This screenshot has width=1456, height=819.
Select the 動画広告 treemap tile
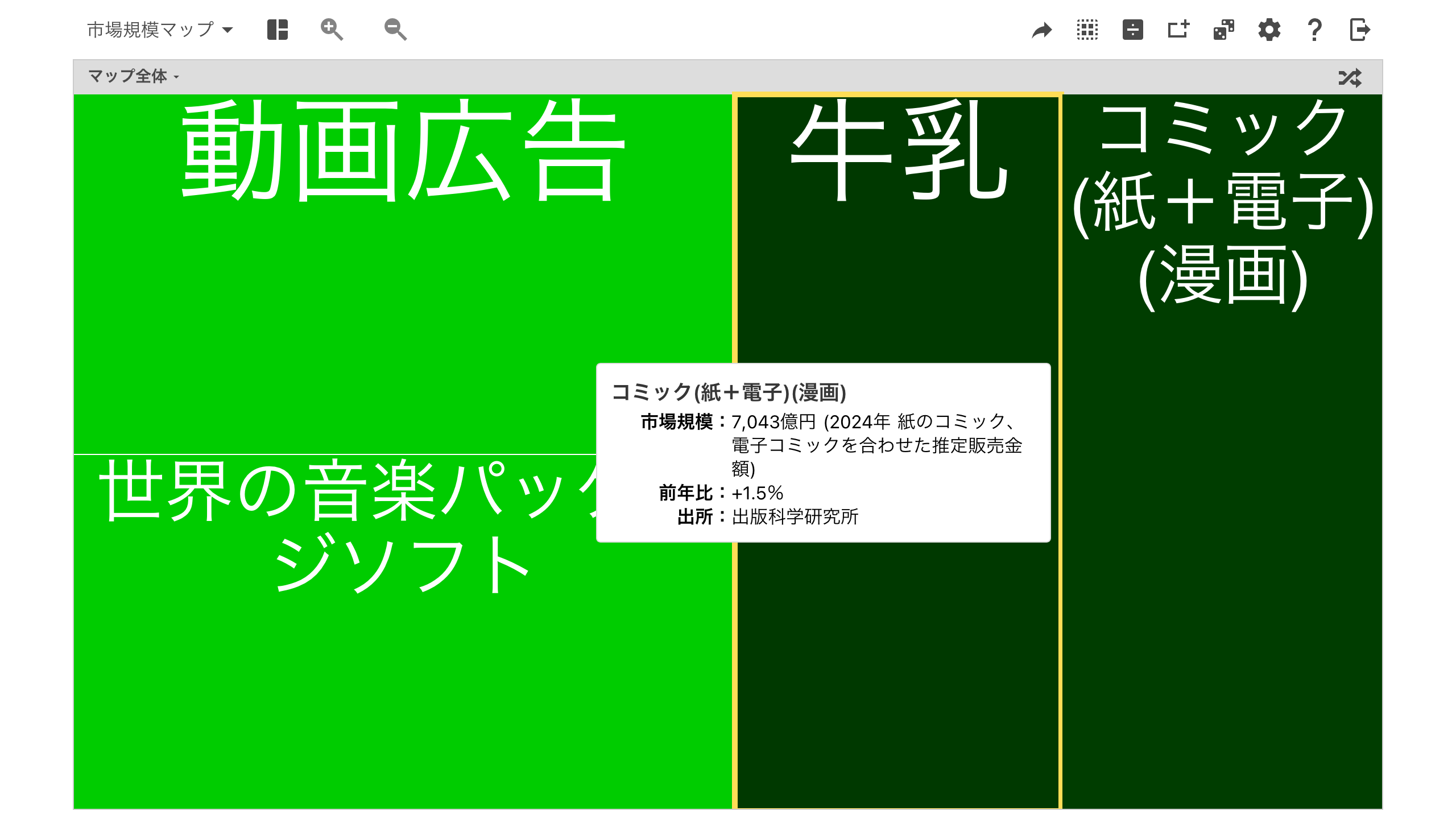[403, 274]
